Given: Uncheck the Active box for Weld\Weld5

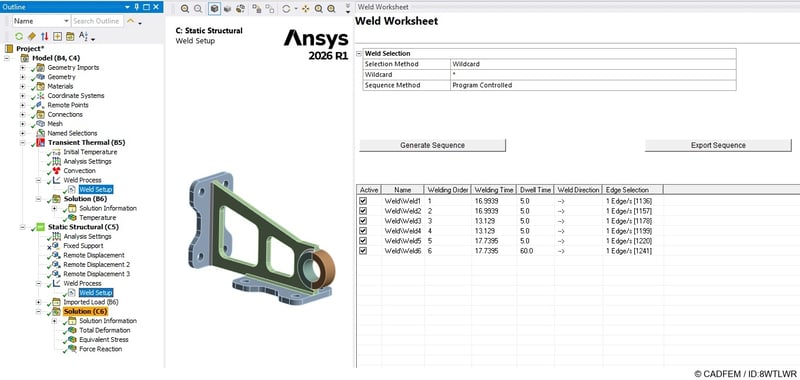Looking at the screenshot, I should coord(363,241).
